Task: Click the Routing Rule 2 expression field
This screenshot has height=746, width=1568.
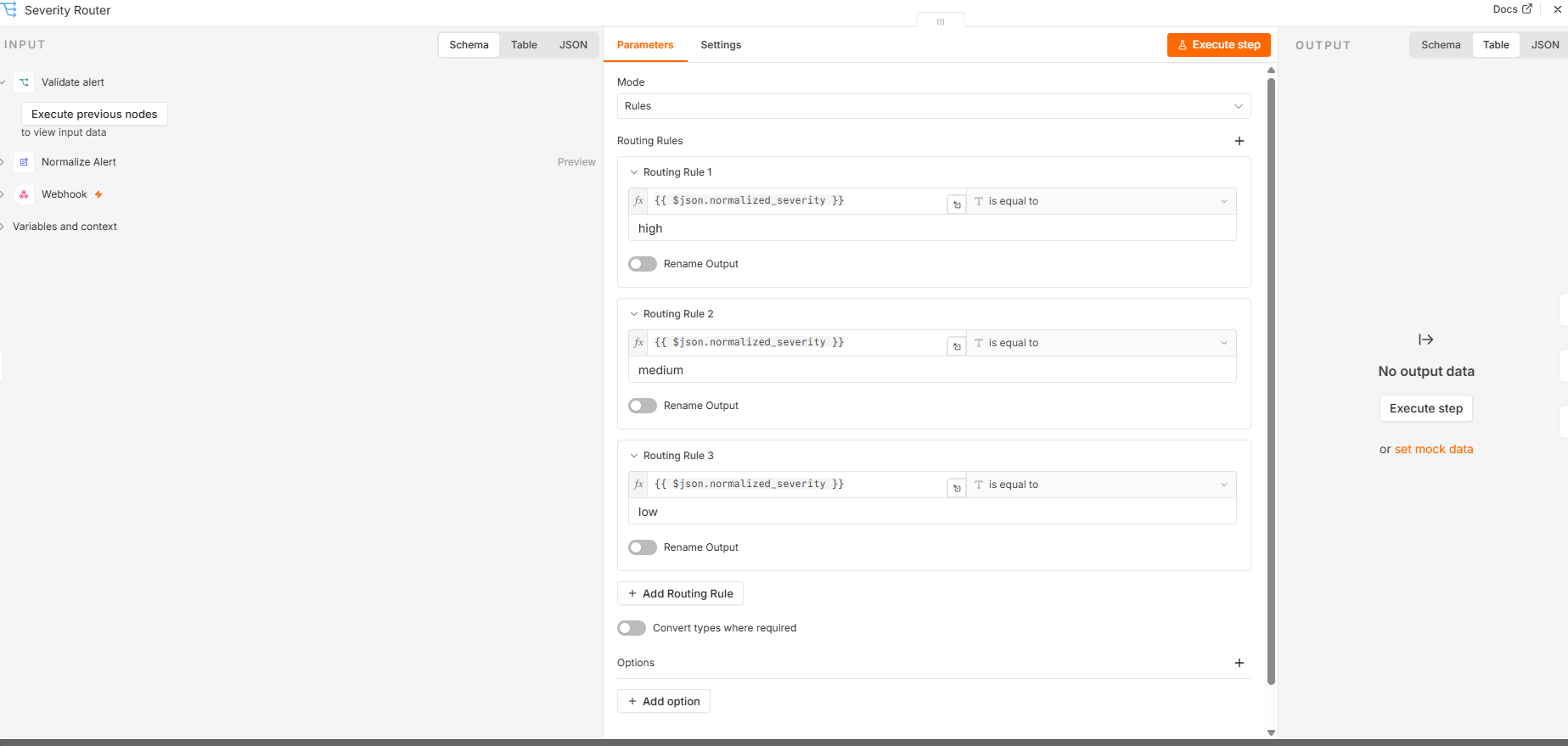Action: [796, 343]
